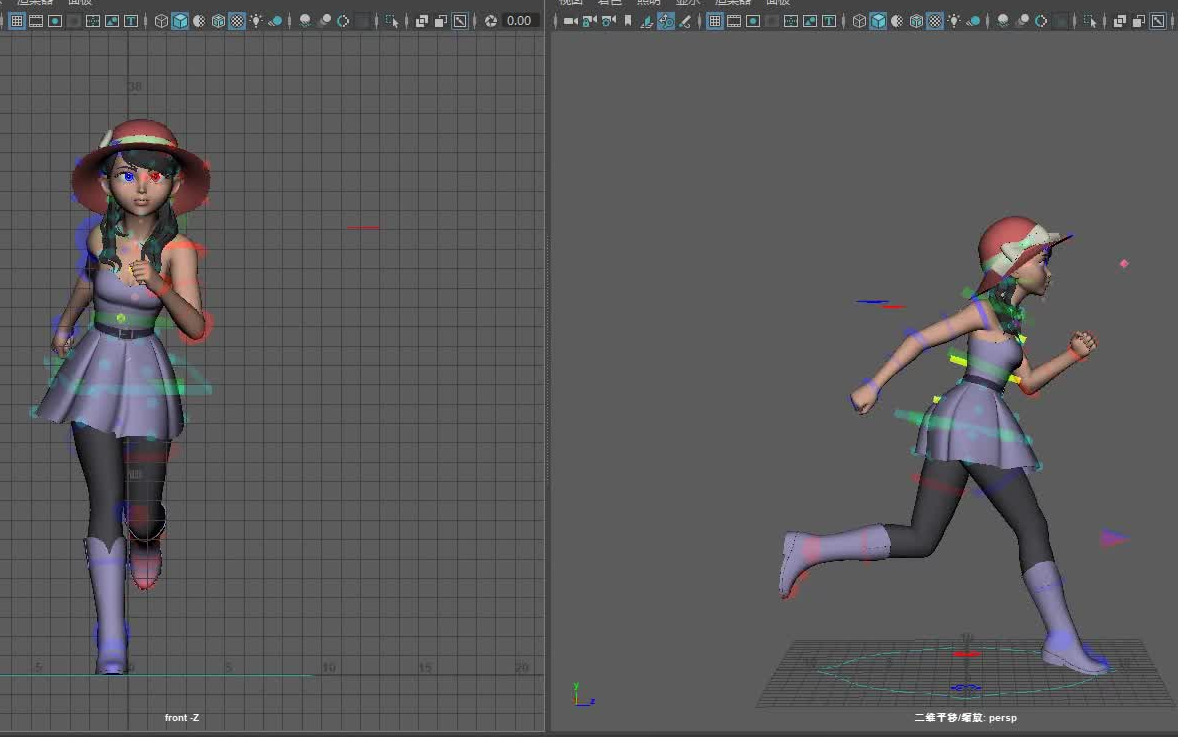
Task: Click isolate select in front view toolbar
Action: (x=391, y=21)
